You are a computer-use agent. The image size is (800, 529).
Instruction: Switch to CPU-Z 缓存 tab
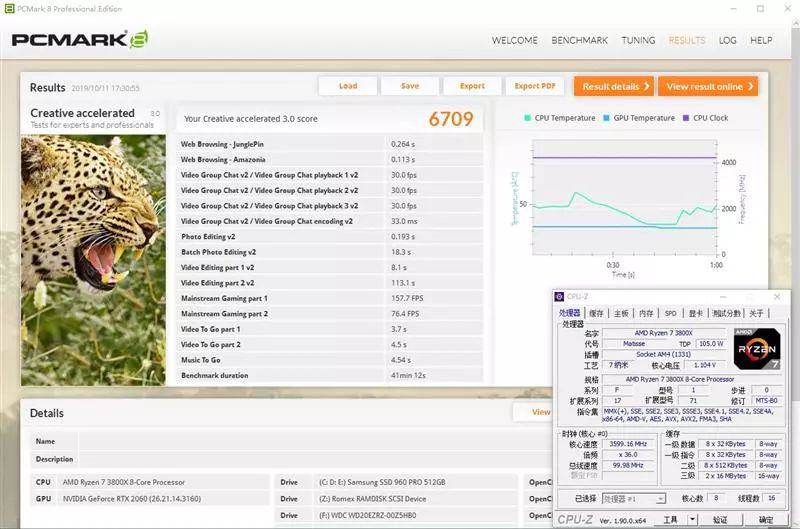596,313
